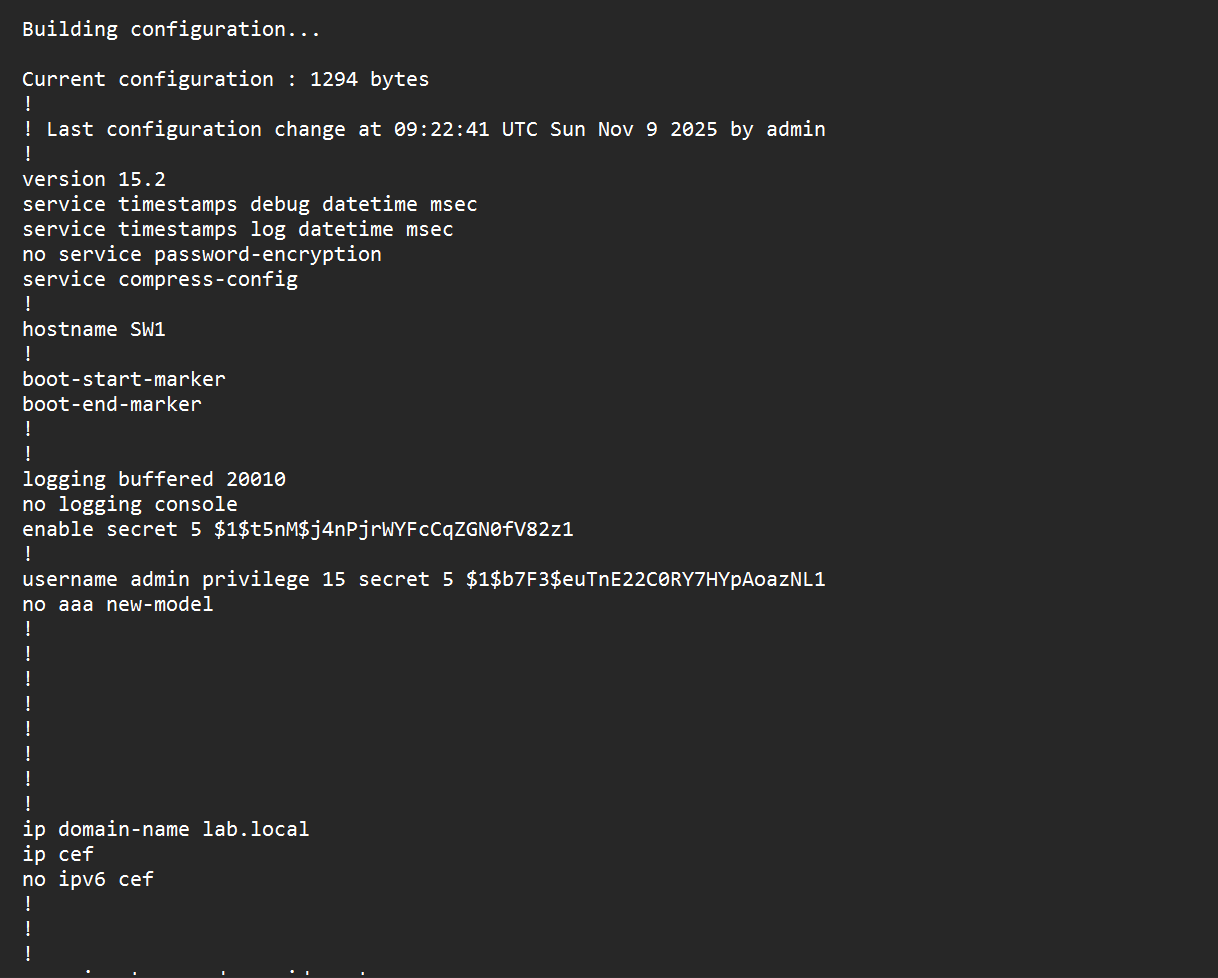Click the 'service compress-config' line
The width and height of the screenshot is (1218, 978).
point(160,279)
